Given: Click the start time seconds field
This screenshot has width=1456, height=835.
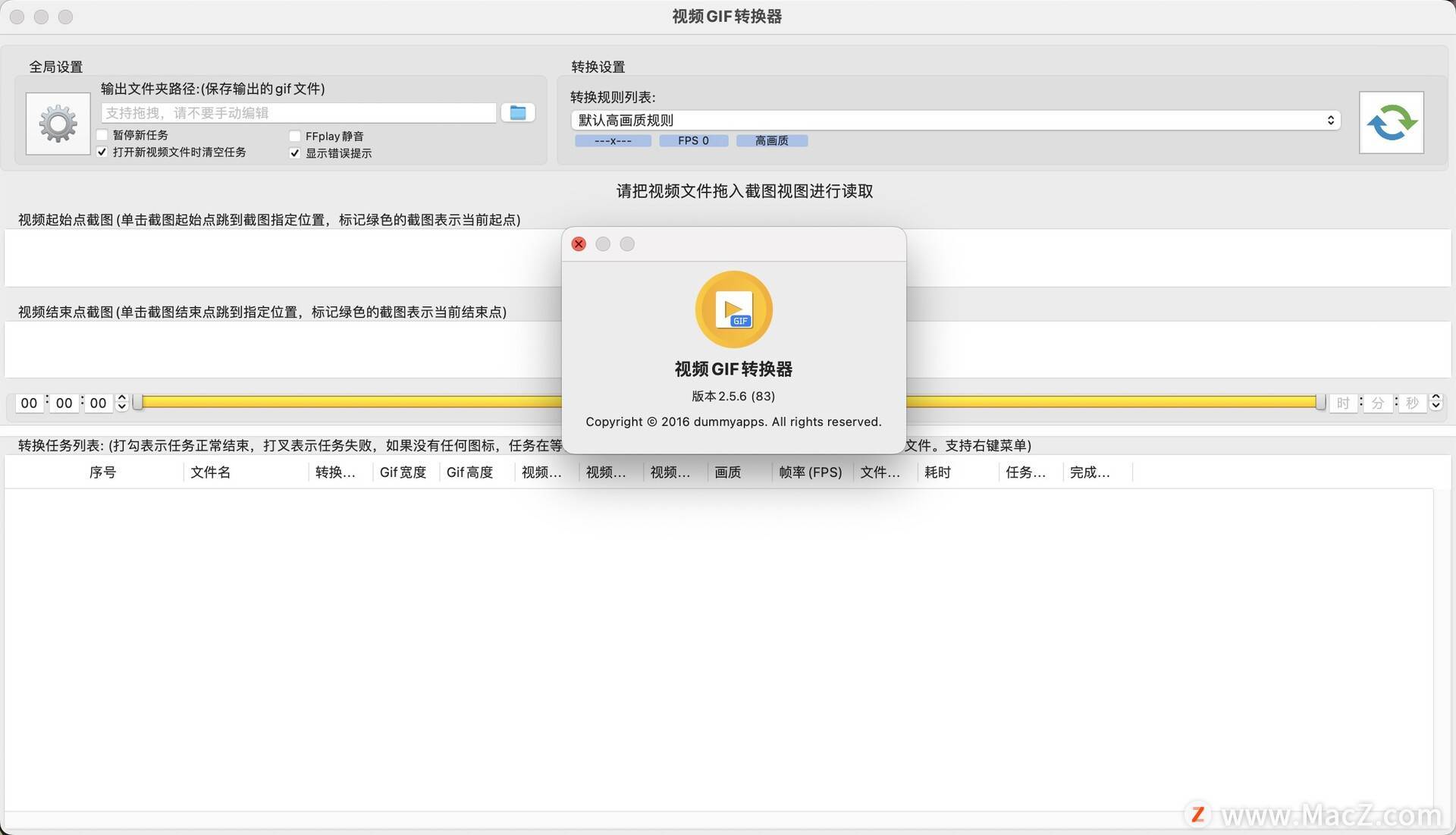Looking at the screenshot, I should [x=99, y=403].
